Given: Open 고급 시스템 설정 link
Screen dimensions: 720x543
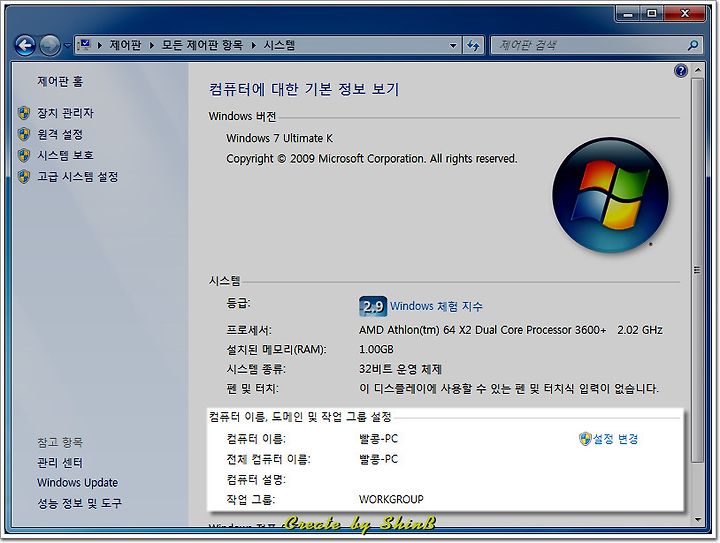Looking at the screenshot, I should [x=78, y=177].
